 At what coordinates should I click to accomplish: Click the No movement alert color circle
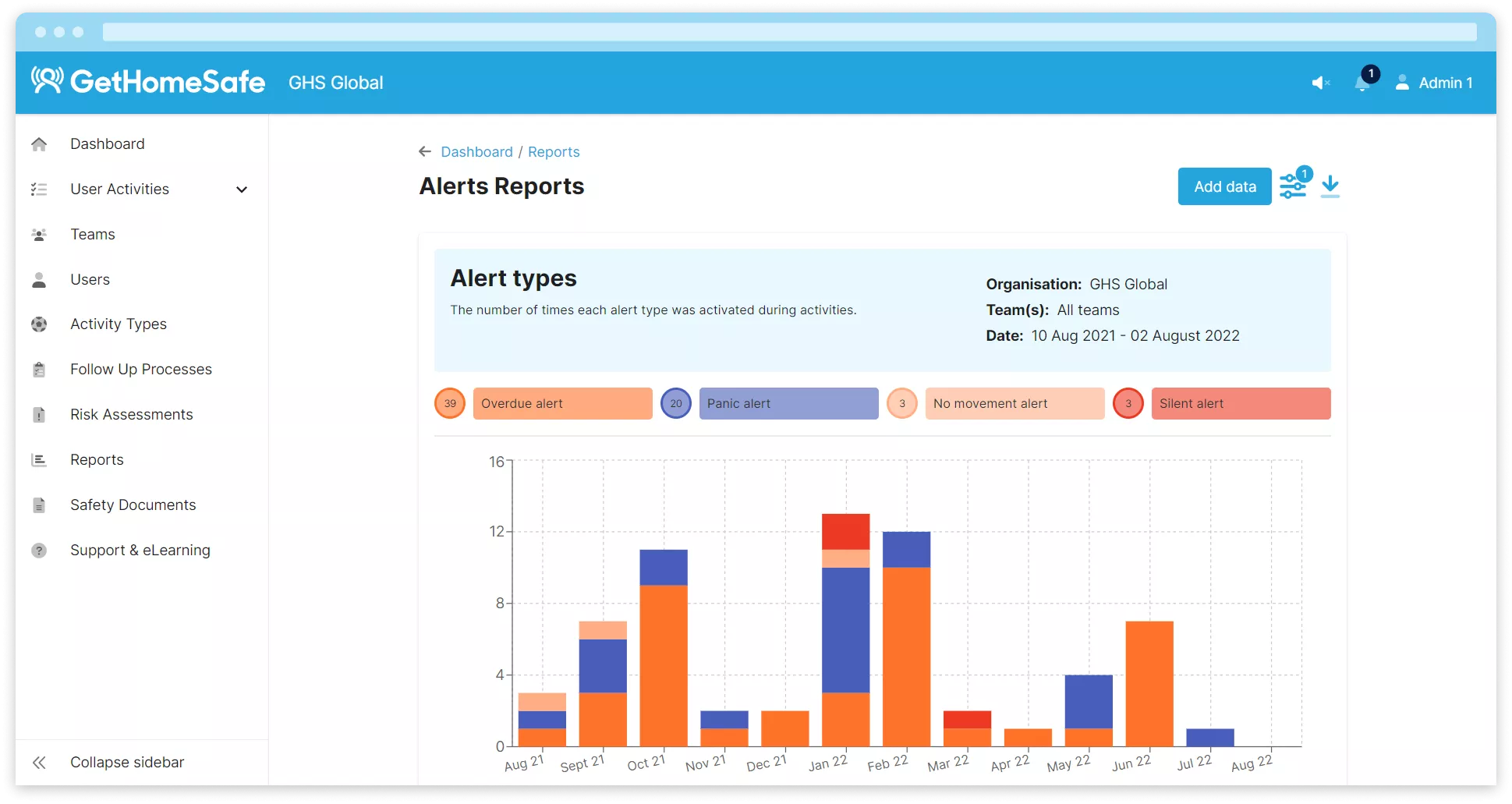[902, 403]
